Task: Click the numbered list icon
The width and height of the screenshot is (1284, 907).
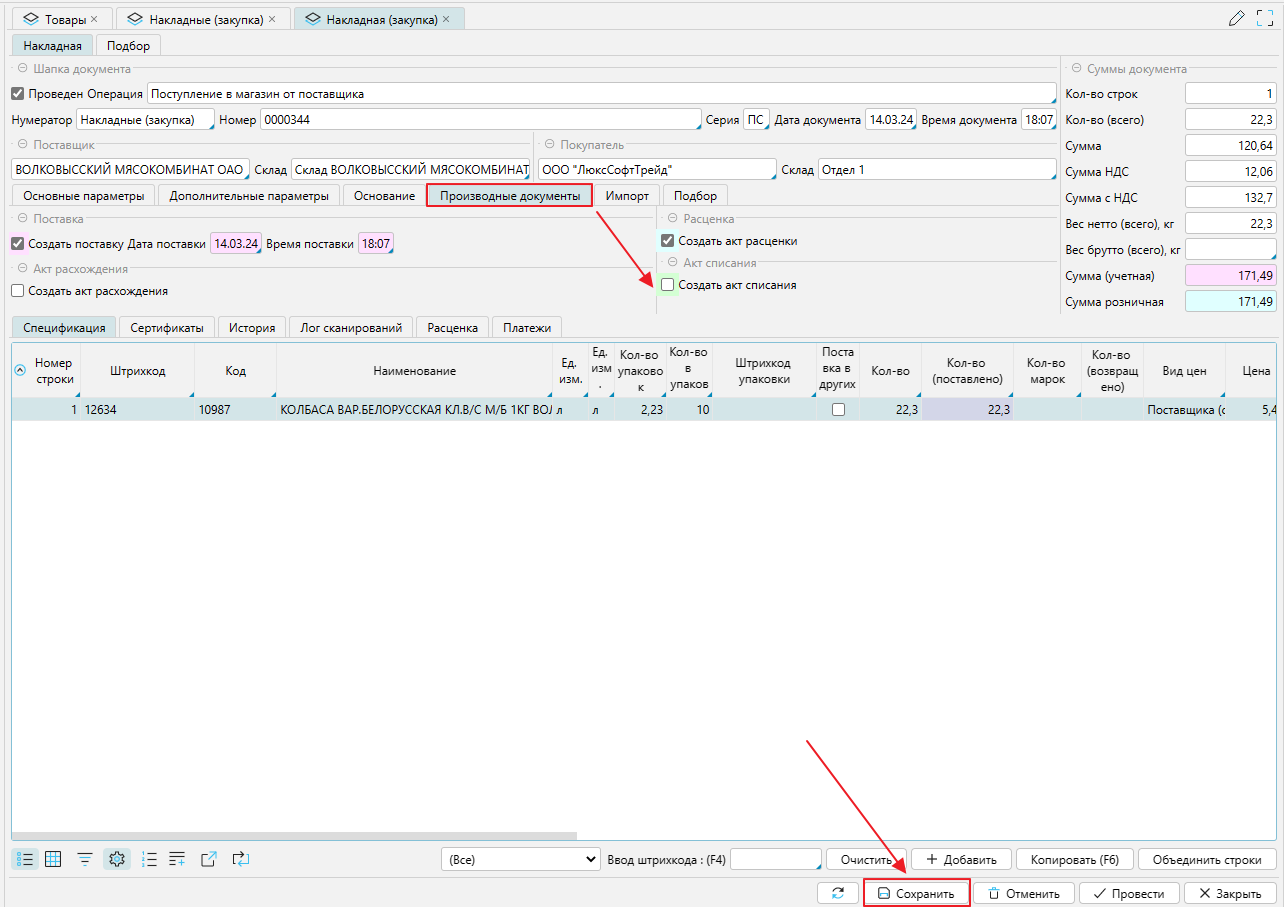Action: (150, 859)
